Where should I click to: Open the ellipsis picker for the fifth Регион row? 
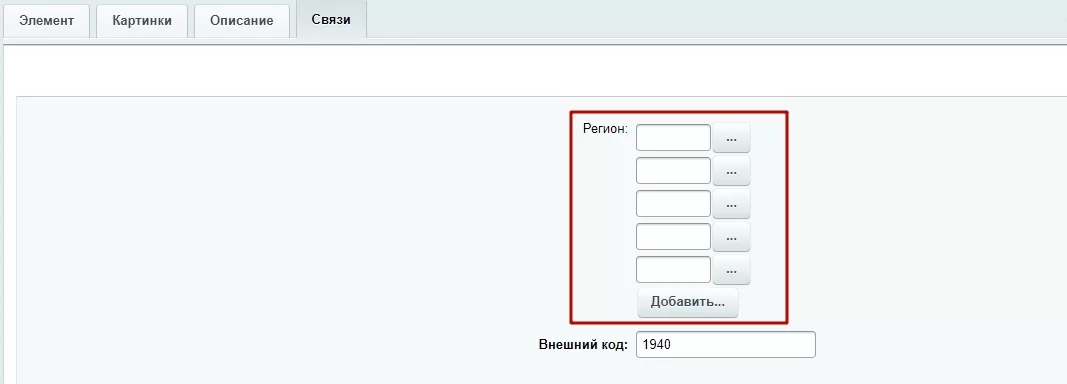click(732, 270)
